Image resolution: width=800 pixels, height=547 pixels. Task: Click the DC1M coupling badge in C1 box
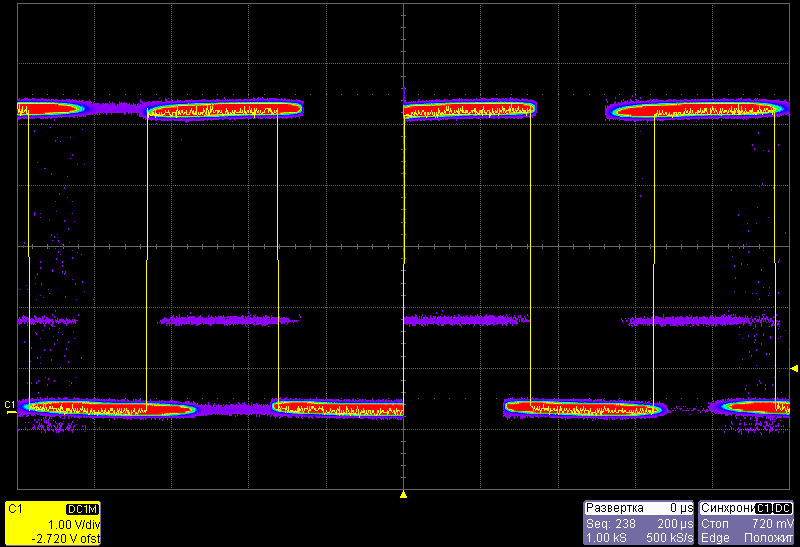[82, 509]
